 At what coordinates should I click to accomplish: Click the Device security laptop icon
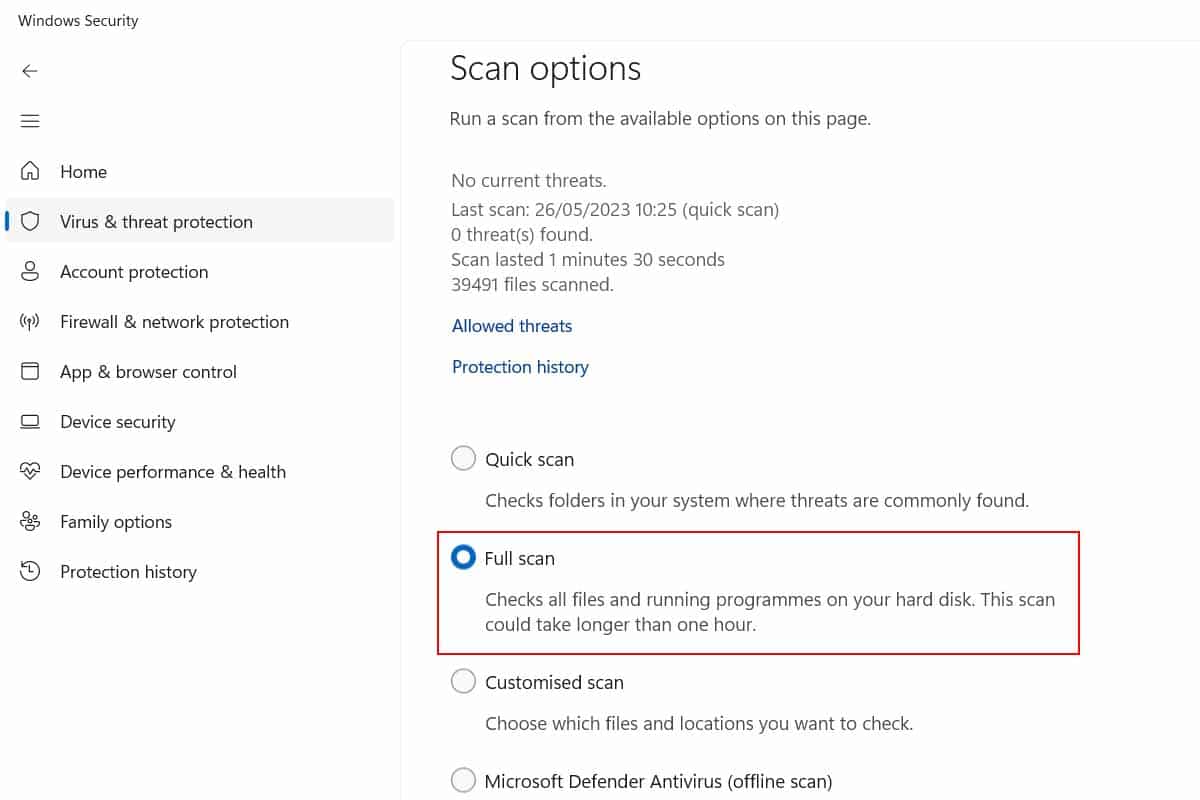click(x=30, y=421)
